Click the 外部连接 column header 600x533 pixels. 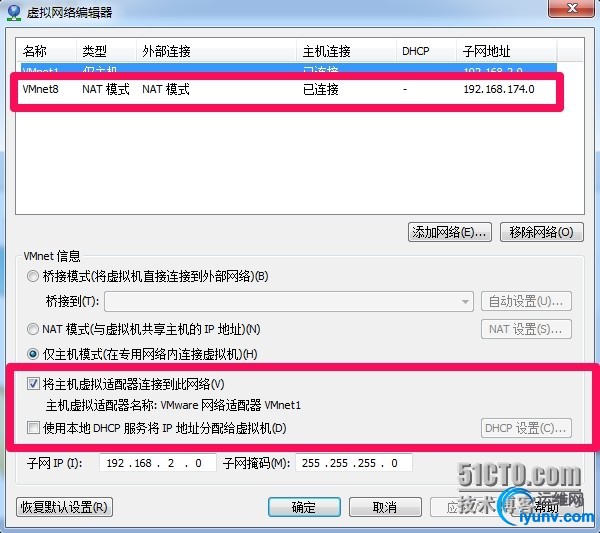(216, 51)
